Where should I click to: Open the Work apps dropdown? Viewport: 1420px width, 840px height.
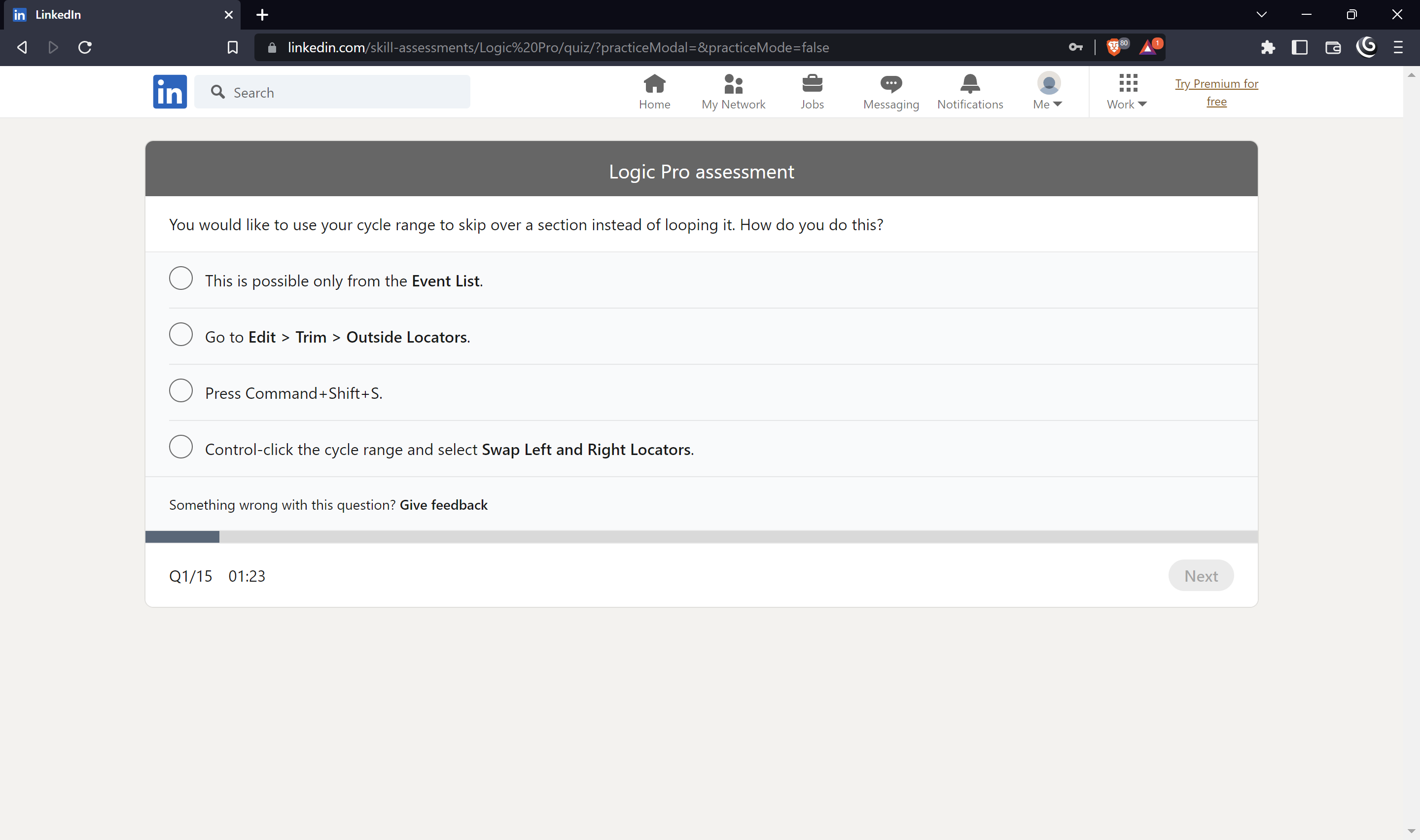[1126, 92]
